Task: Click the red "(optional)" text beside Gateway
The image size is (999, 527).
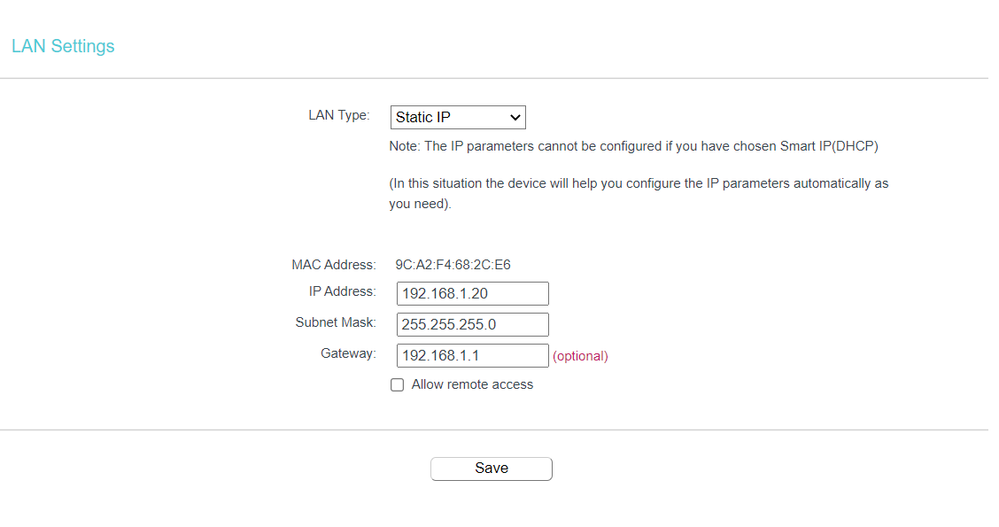Action: pos(580,356)
